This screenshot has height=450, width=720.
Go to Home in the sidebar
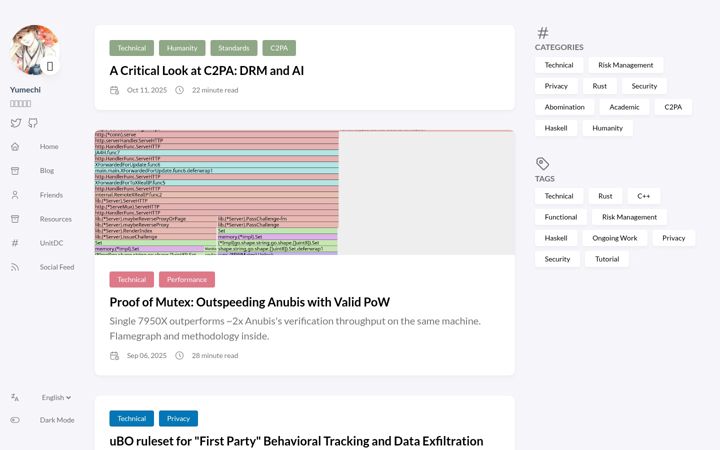point(49,146)
